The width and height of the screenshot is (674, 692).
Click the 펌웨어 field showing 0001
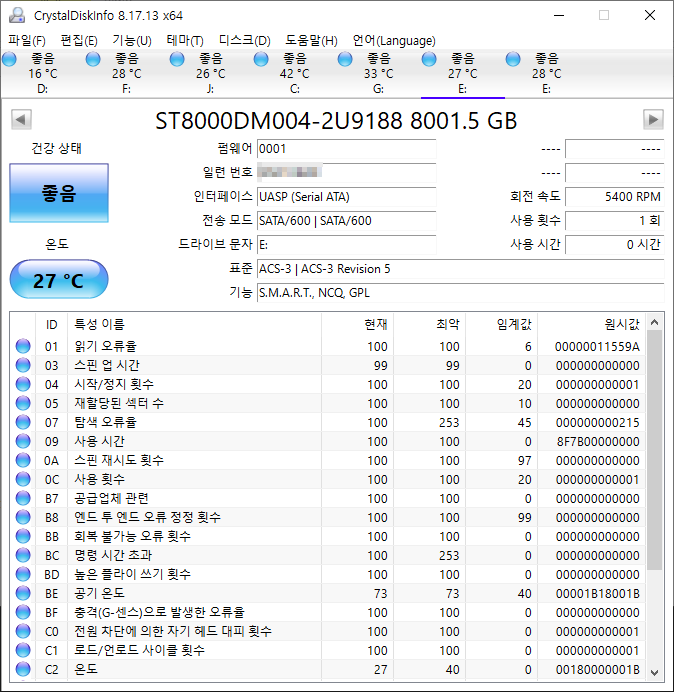tap(346, 149)
